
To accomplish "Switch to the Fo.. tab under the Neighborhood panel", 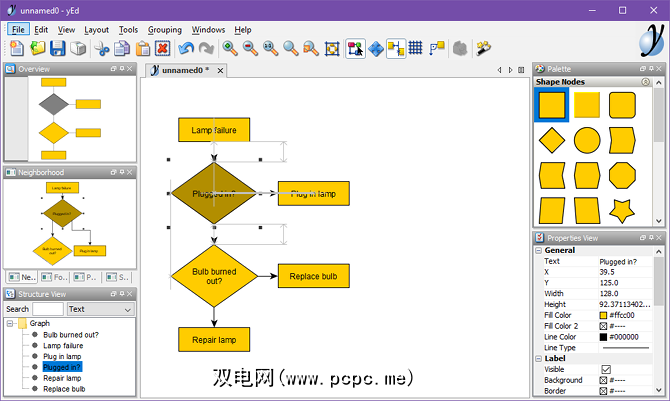I will tap(54, 277).
